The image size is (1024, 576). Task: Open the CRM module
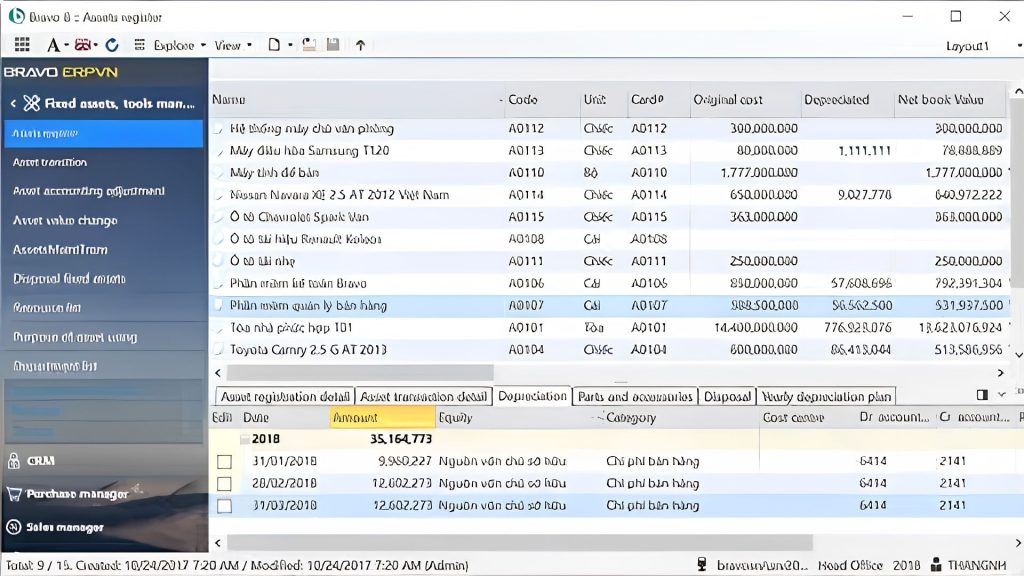tap(40, 460)
